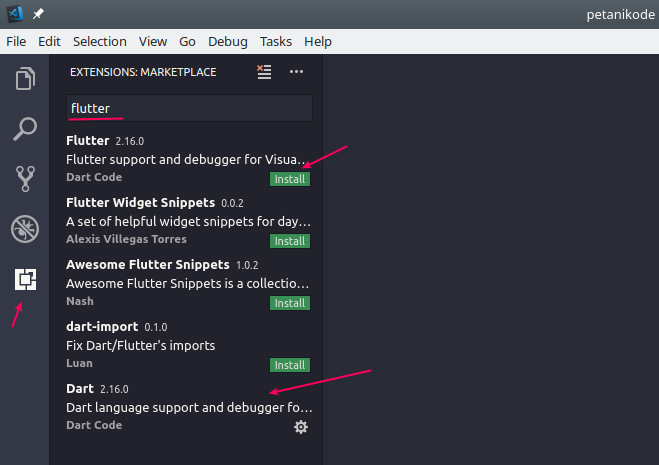Open the Debug menu in menu bar
659x465 pixels.
pos(228,42)
